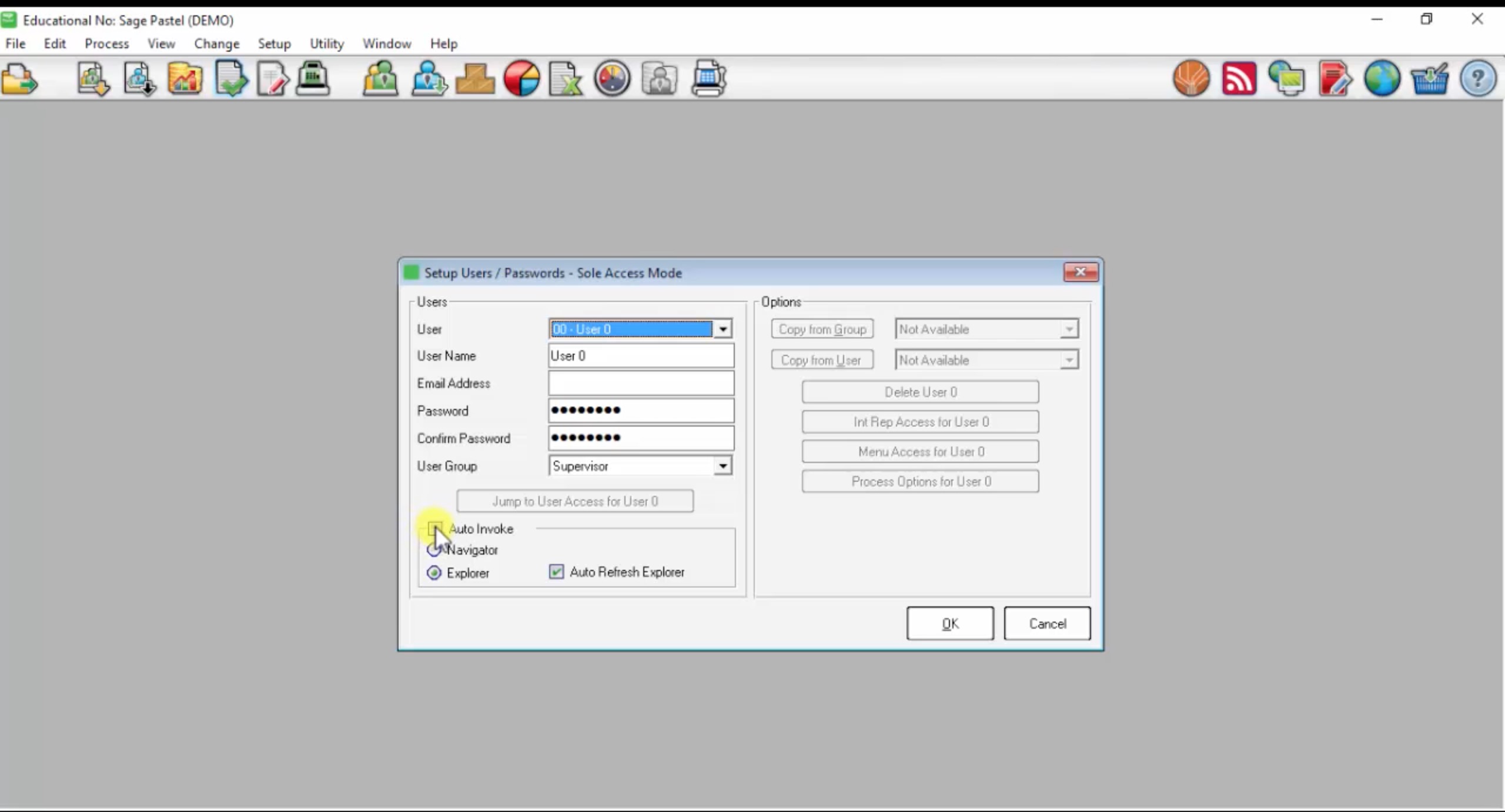Open the pie chart reports icon
Screen dimensions: 1505x812
522,78
